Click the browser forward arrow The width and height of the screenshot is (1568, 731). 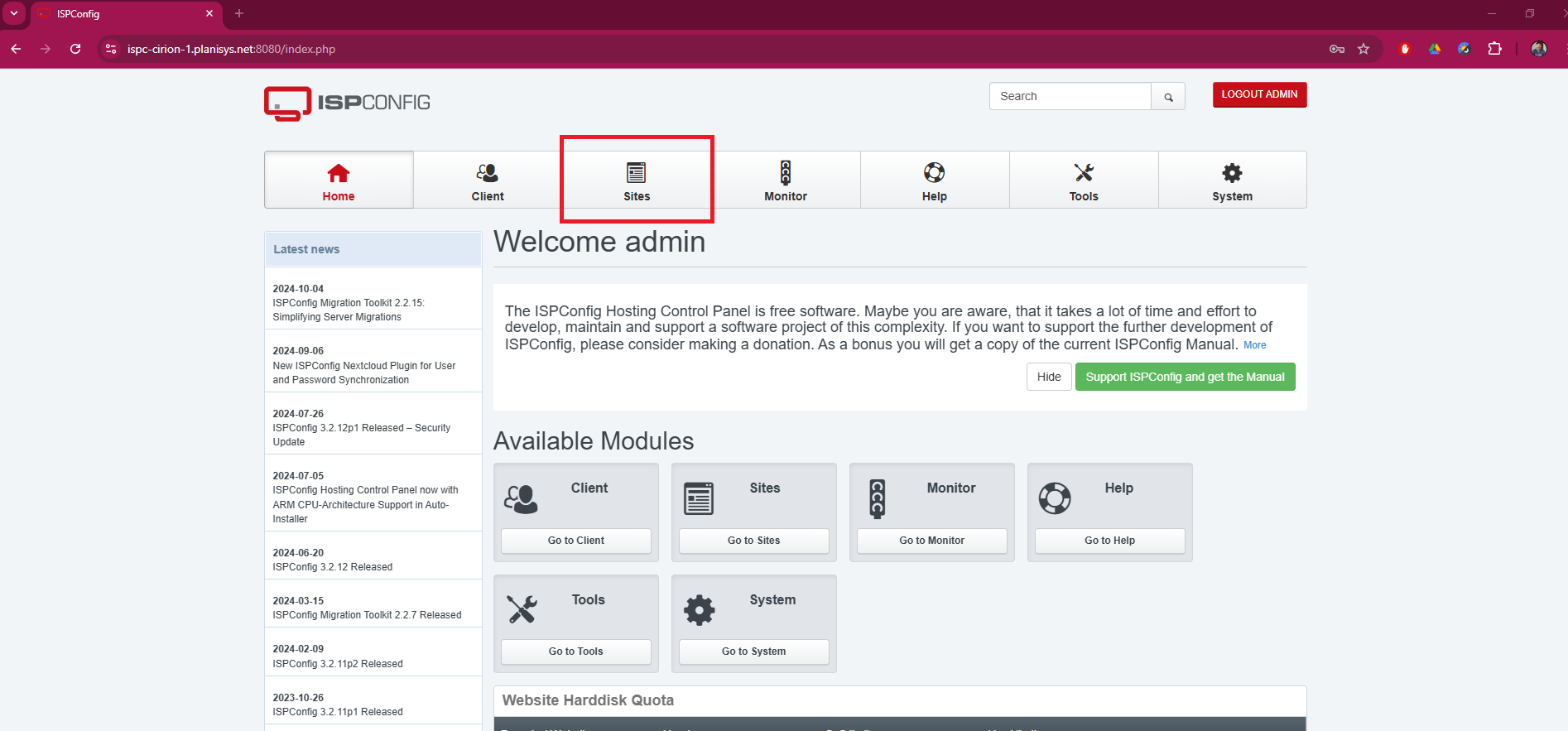point(46,49)
